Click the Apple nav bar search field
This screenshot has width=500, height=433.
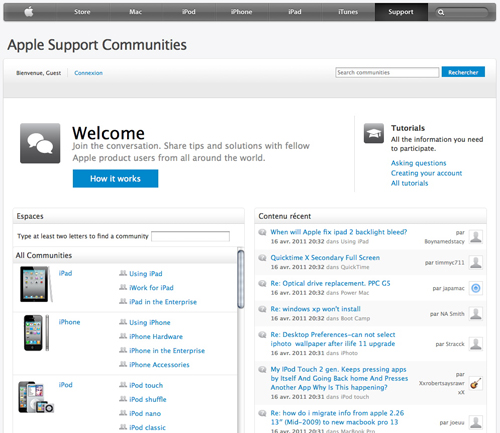(x=463, y=12)
